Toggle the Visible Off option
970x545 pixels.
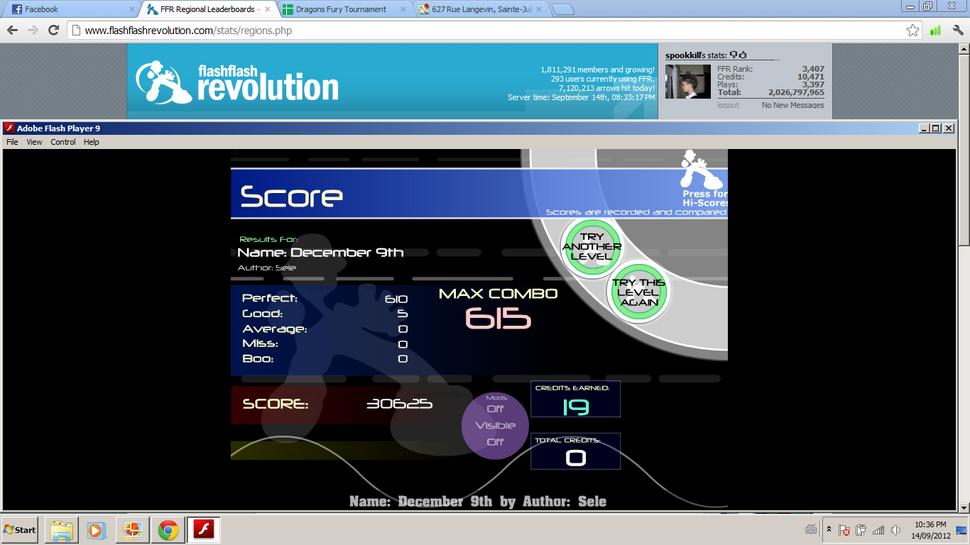pos(495,433)
